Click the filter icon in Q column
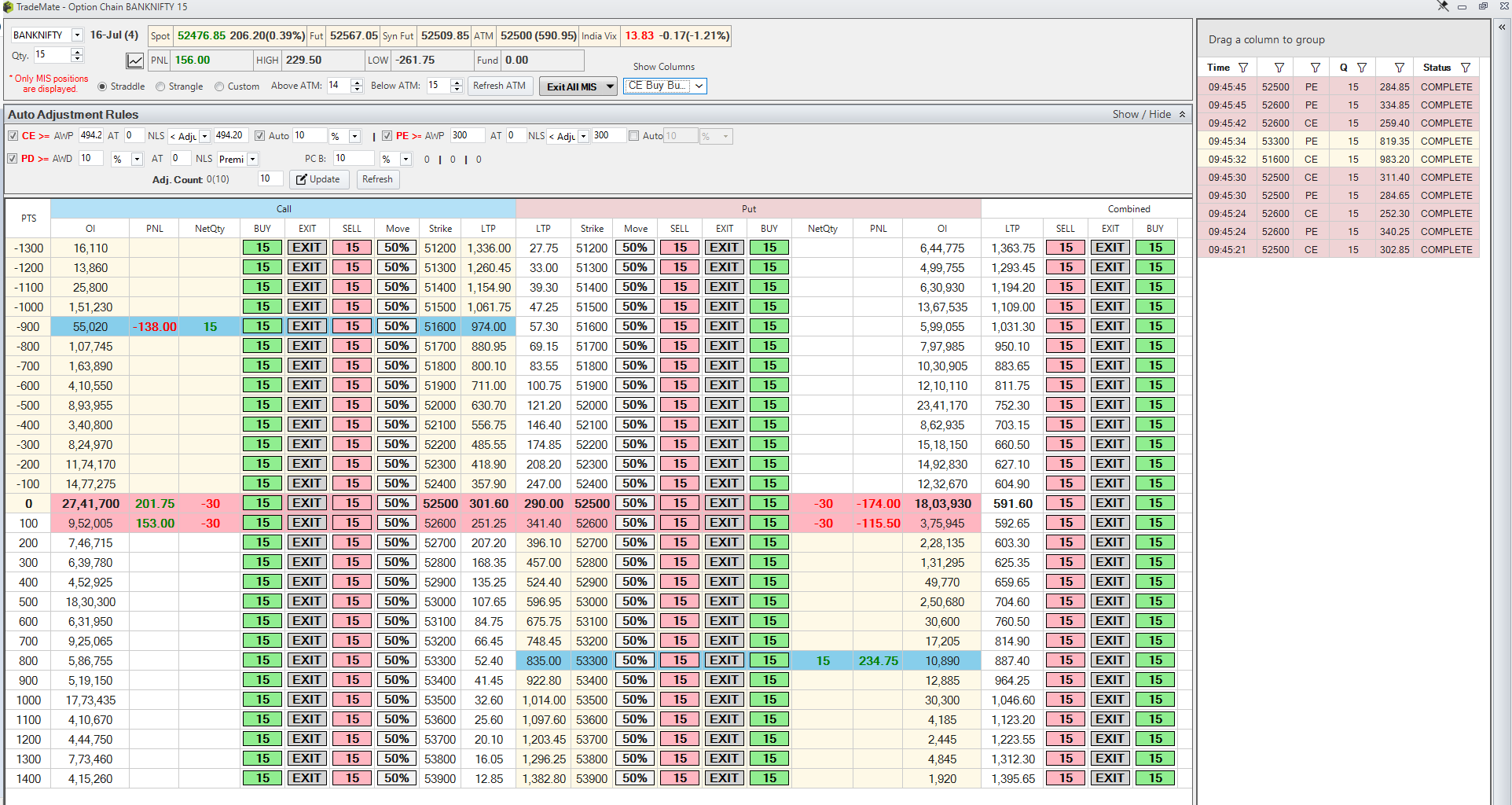The image size is (1512, 805). coord(1362,68)
